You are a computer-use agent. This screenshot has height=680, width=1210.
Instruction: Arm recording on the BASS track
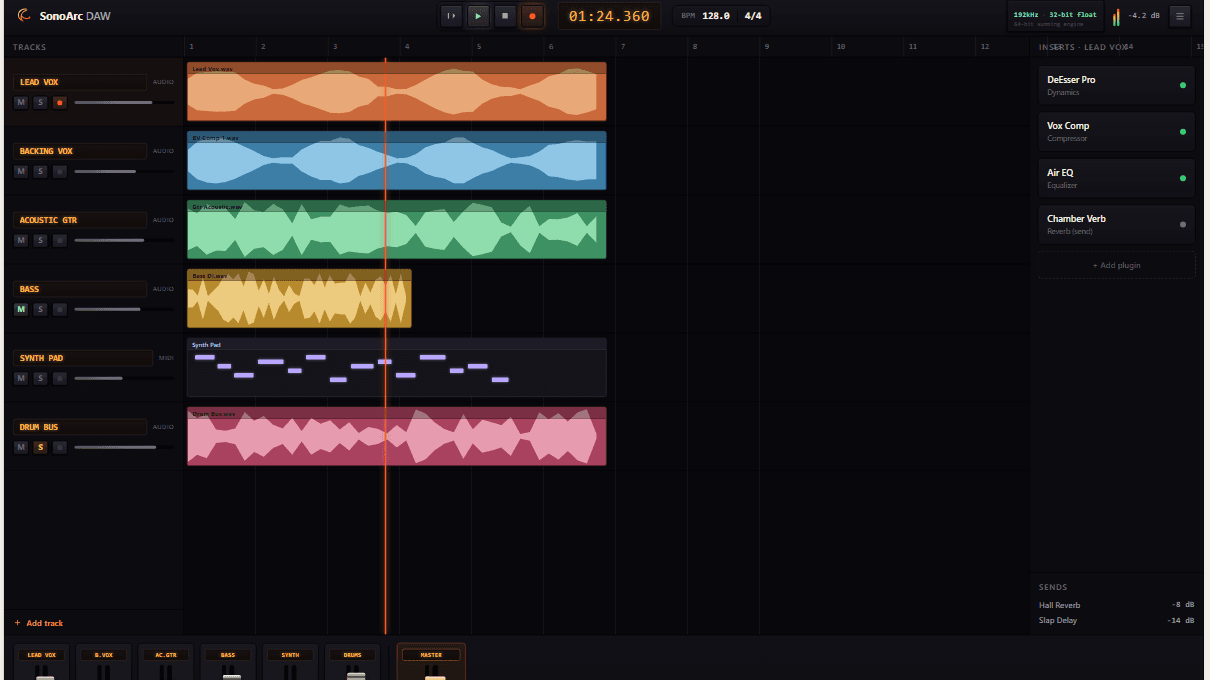point(59,309)
